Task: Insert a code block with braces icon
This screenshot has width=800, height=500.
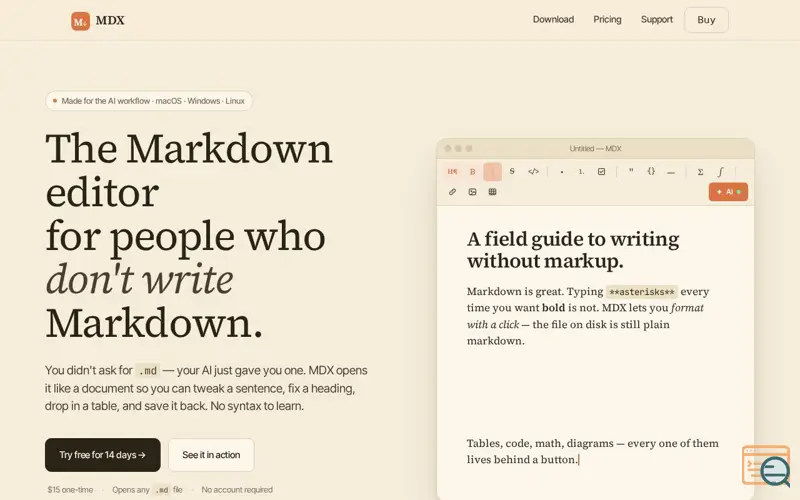Action: 651,171
